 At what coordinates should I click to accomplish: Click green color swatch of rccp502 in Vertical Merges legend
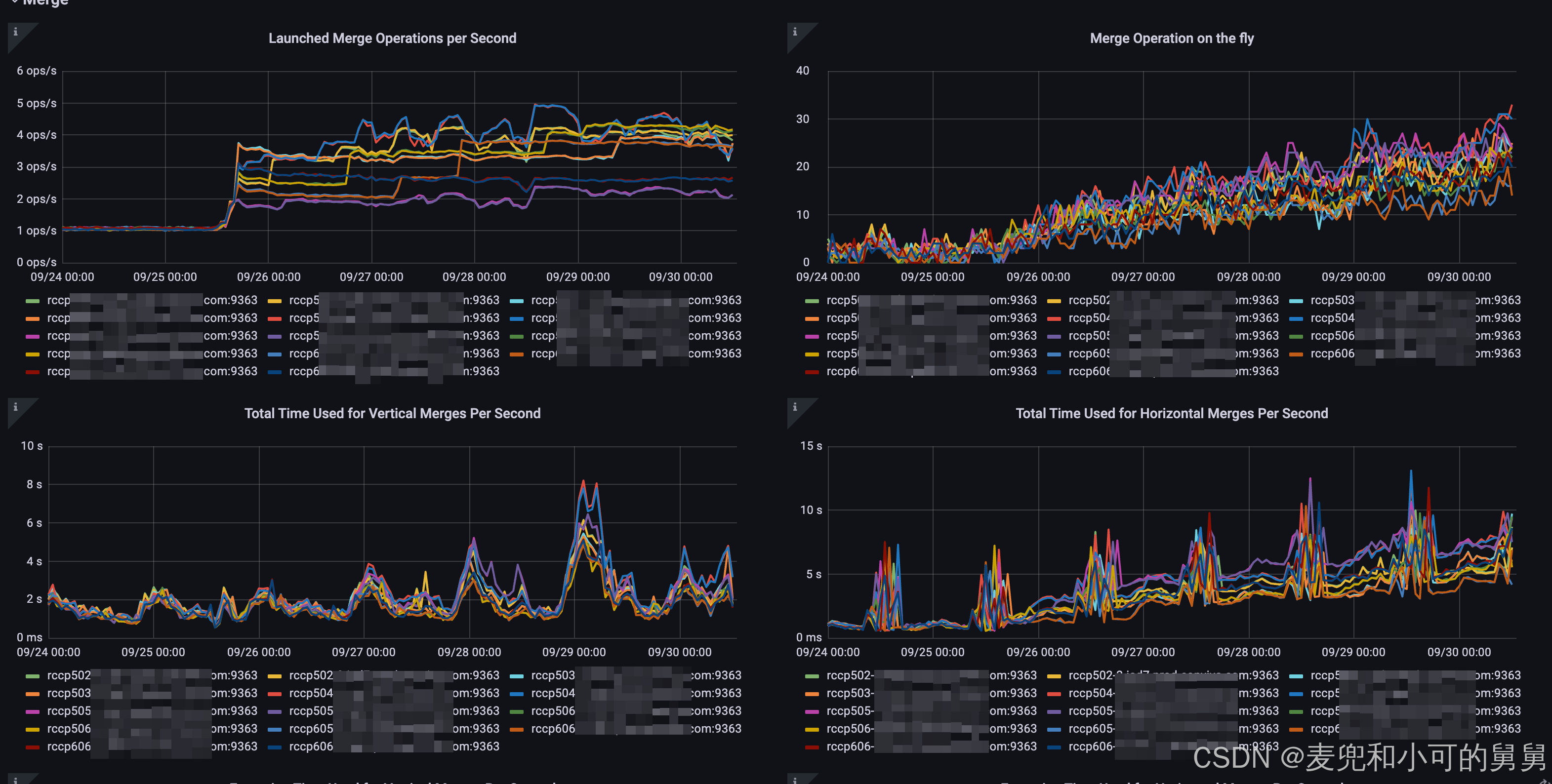(33, 676)
